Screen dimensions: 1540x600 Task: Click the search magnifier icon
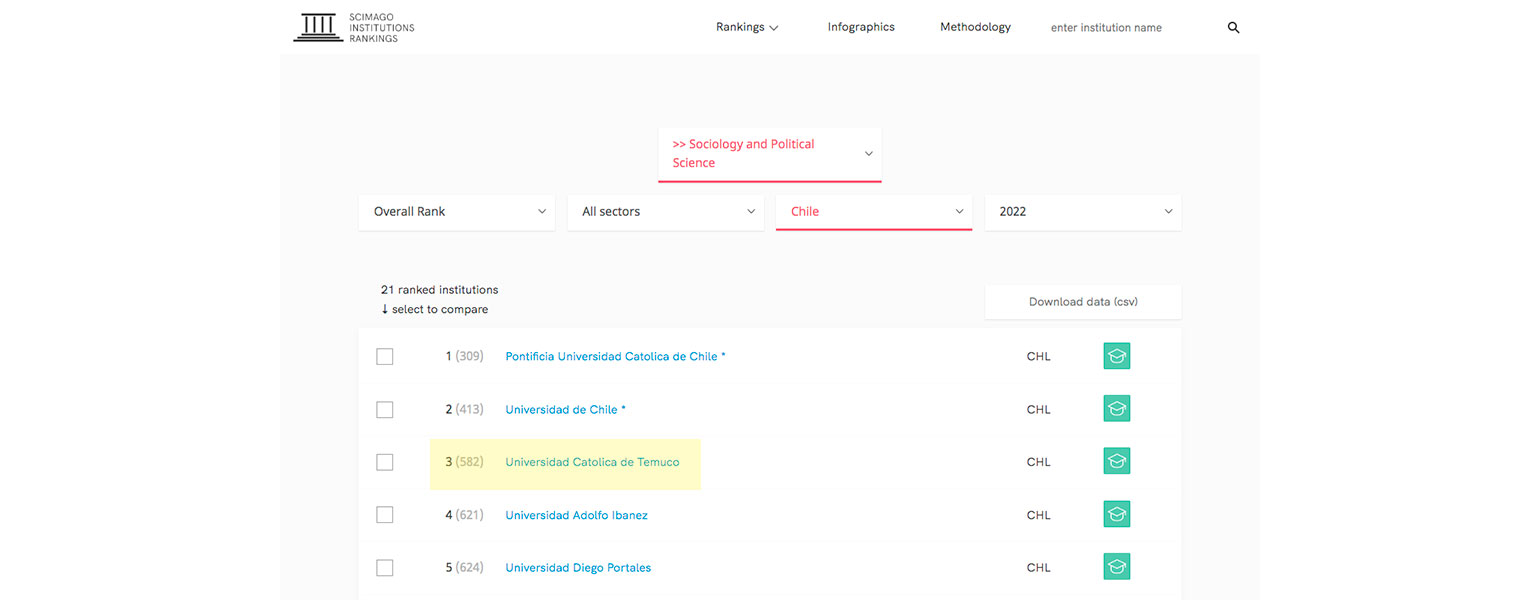pyautogui.click(x=1233, y=28)
